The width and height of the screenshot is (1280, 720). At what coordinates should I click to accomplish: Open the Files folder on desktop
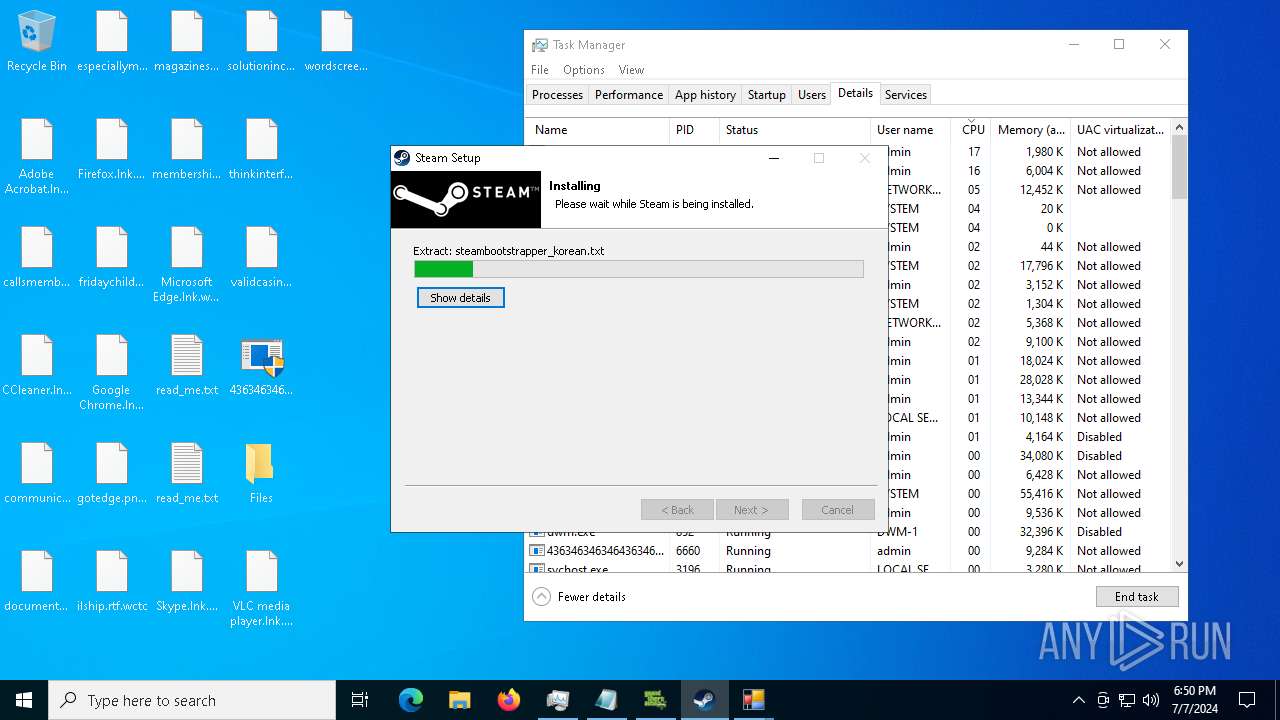pos(261,474)
